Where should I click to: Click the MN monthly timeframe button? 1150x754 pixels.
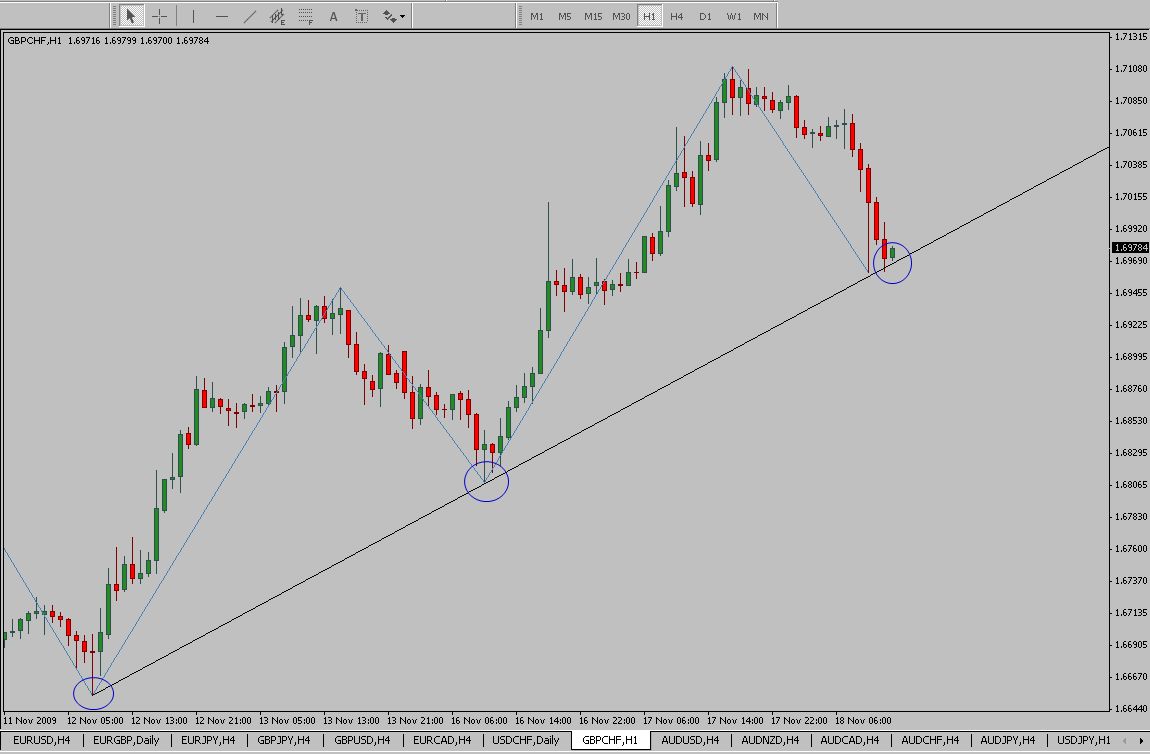click(x=761, y=16)
